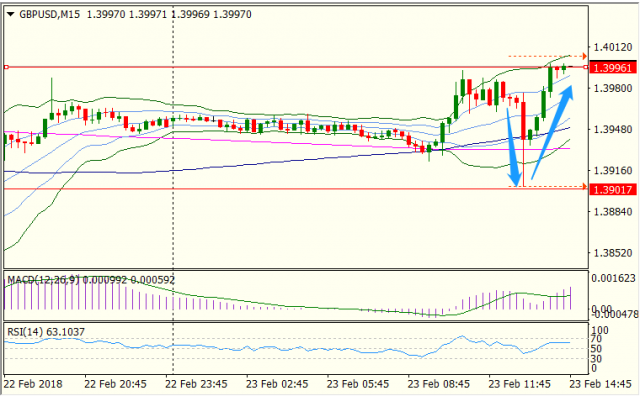Select the red 1.39961 price tag
640x400 pixels.
[611, 67]
